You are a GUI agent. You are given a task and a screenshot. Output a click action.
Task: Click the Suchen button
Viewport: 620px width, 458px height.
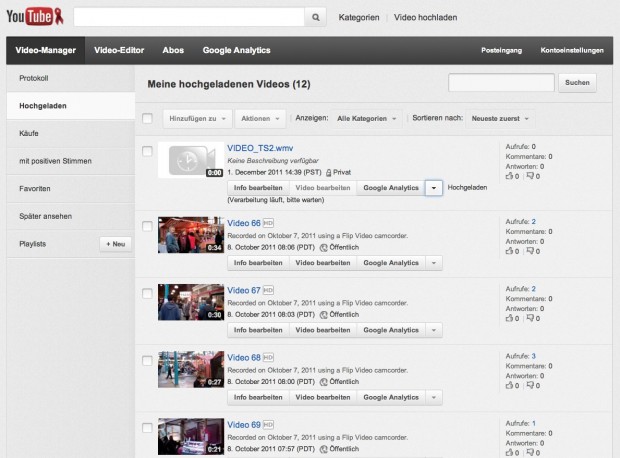(577, 83)
